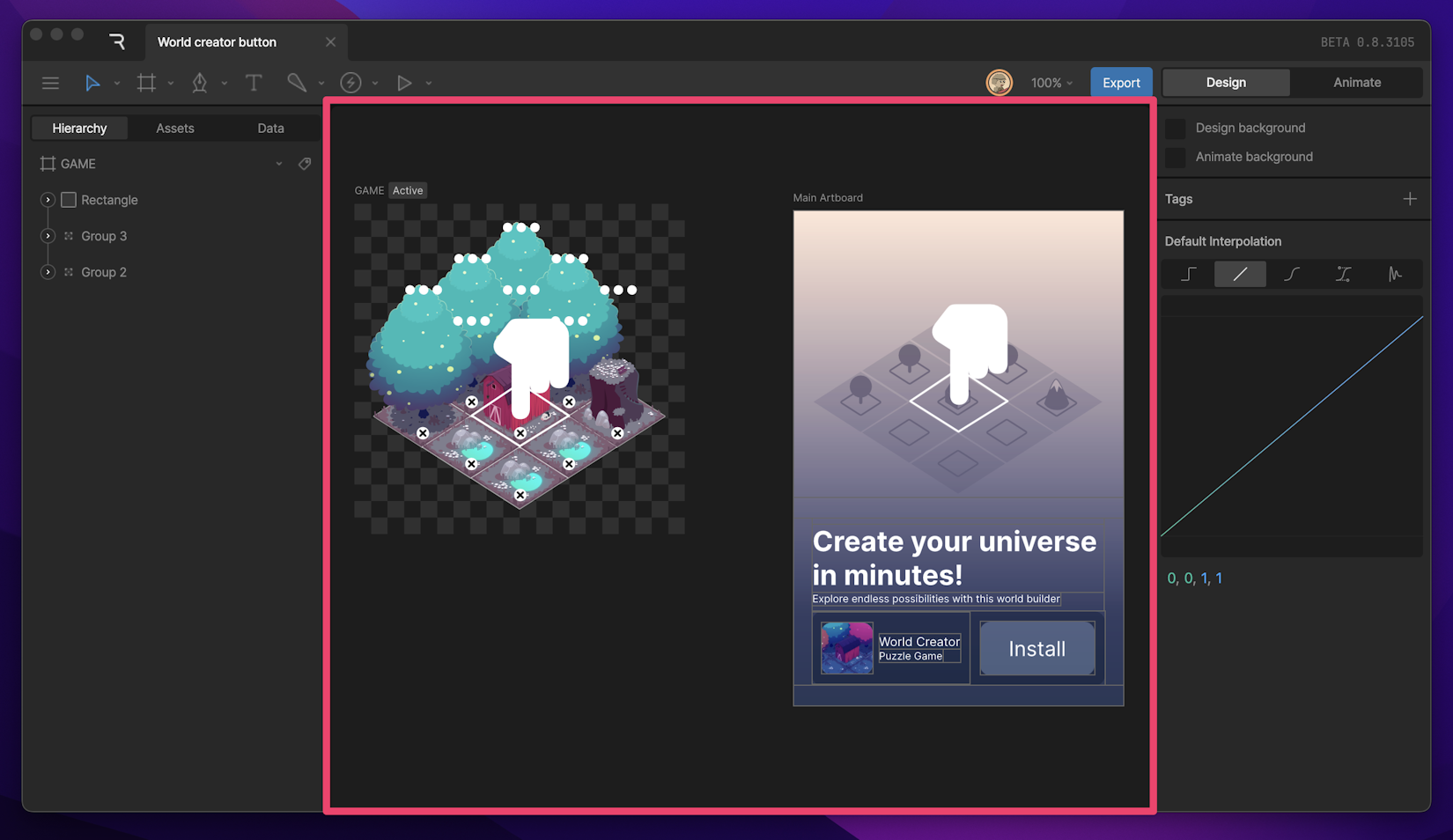Open the hamburger menu

(50, 83)
